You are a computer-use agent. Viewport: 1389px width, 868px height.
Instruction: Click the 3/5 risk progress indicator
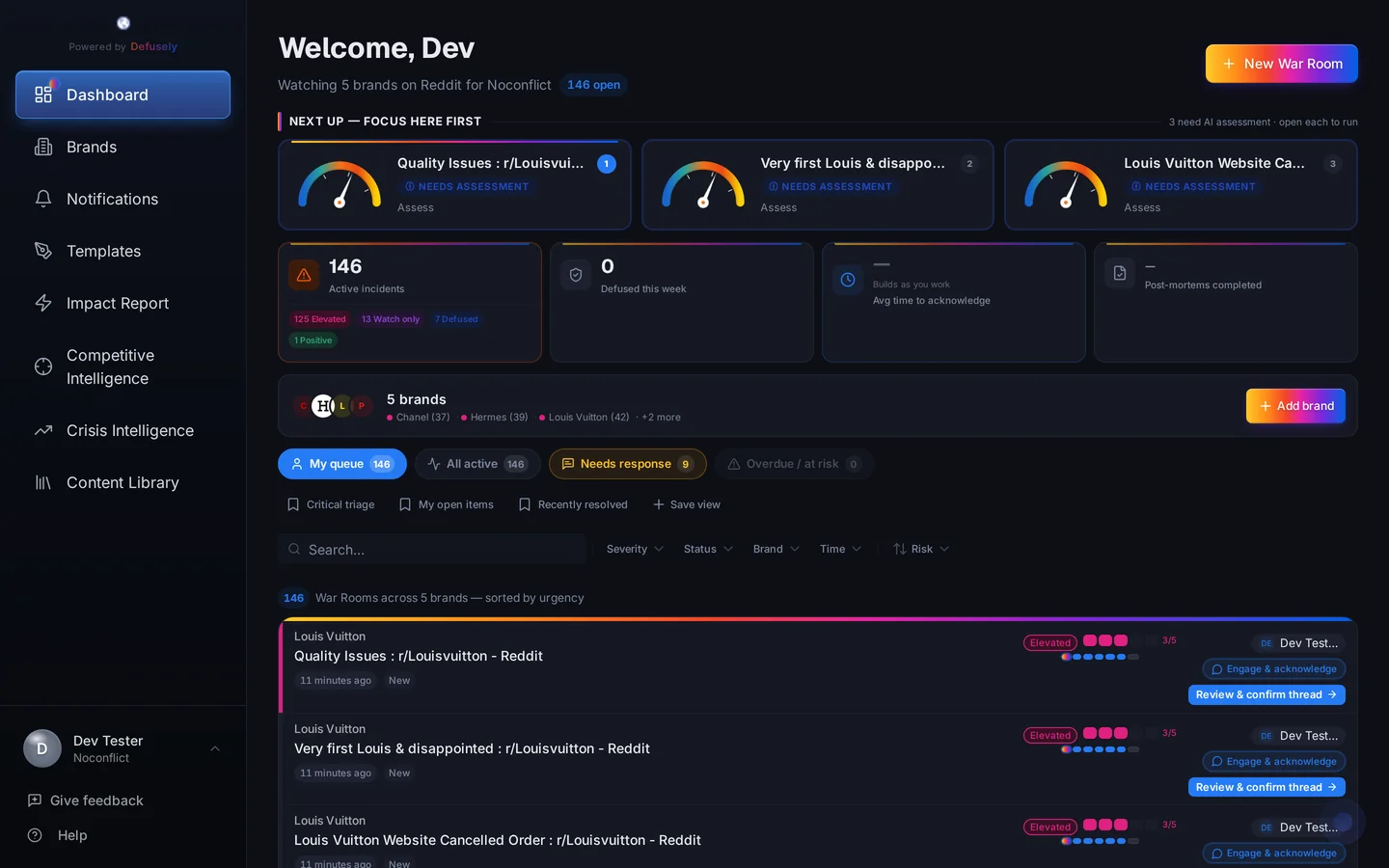click(1169, 640)
